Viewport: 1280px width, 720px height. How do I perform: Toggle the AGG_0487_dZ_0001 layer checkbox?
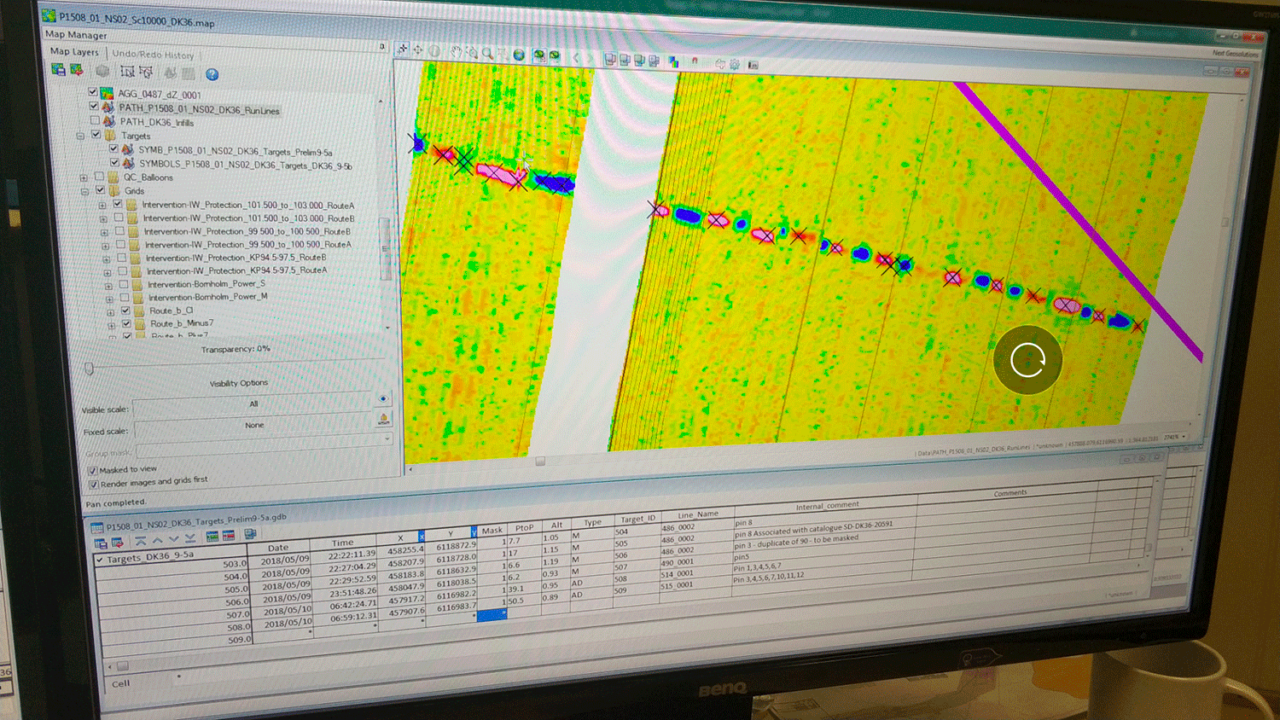coord(93,92)
